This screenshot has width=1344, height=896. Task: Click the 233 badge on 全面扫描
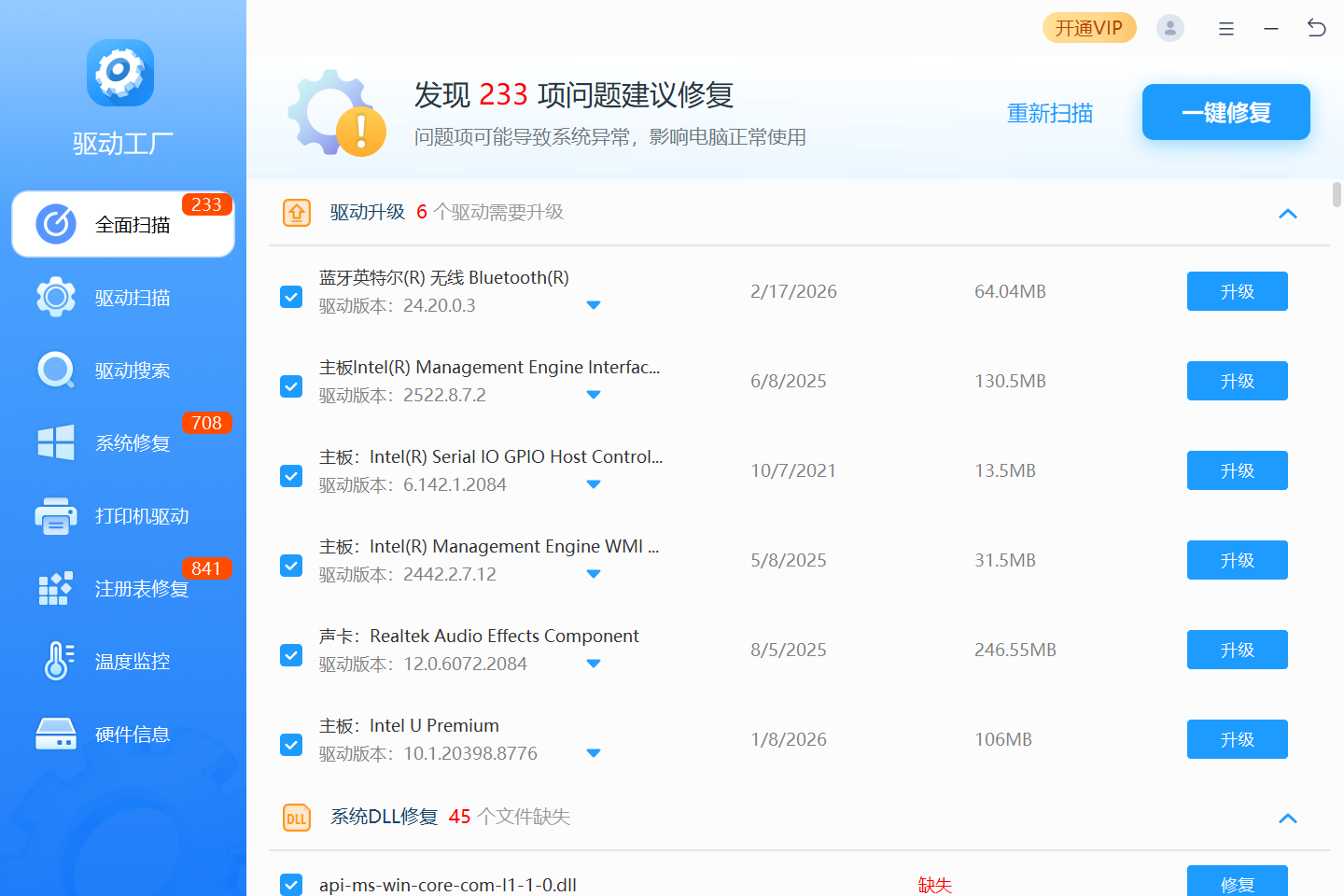click(206, 204)
